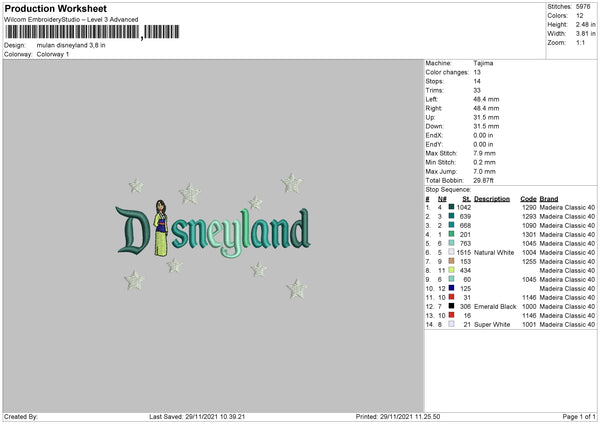Select the Emerald Black color swatch
This screenshot has height=424, width=600.
coord(451,306)
